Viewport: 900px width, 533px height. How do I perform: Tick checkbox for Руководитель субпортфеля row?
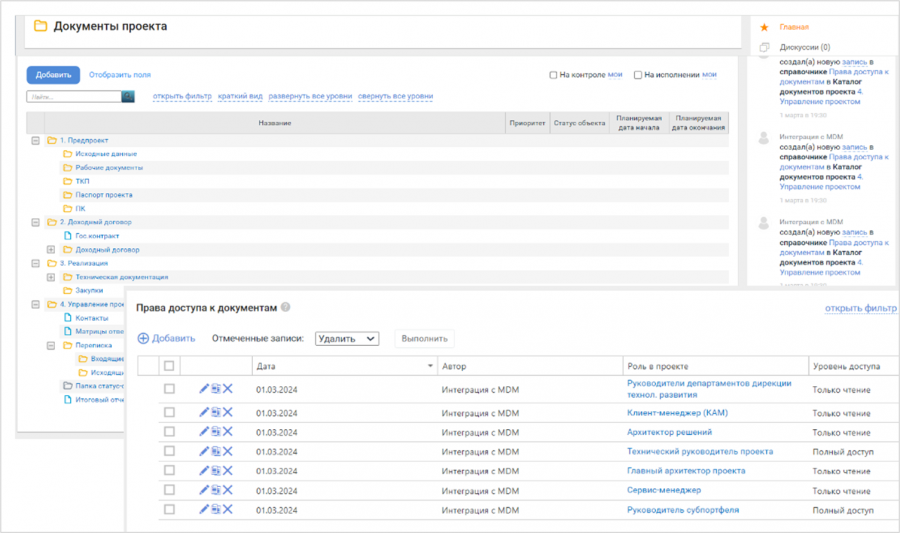click(x=169, y=509)
